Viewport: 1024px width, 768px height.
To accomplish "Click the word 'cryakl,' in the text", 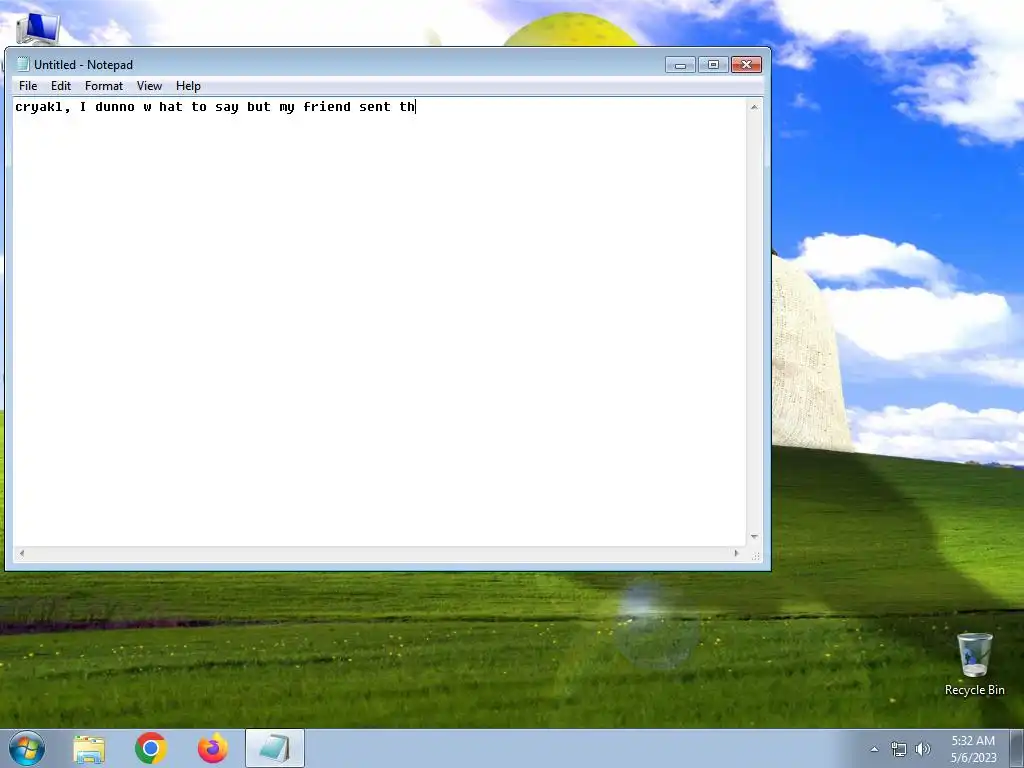I will point(43,106).
